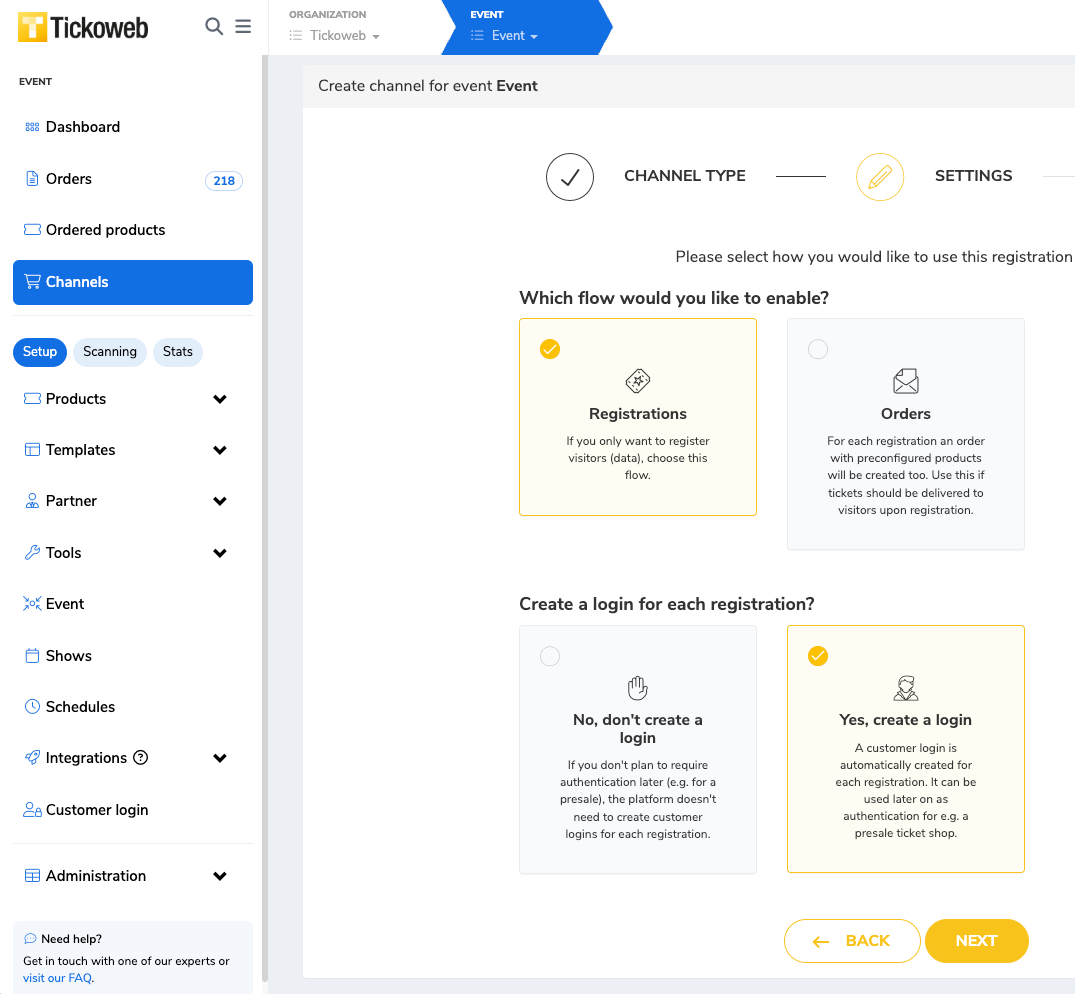The height and width of the screenshot is (994, 1075).
Task: Select the Registrations flow option
Action: tap(637, 417)
